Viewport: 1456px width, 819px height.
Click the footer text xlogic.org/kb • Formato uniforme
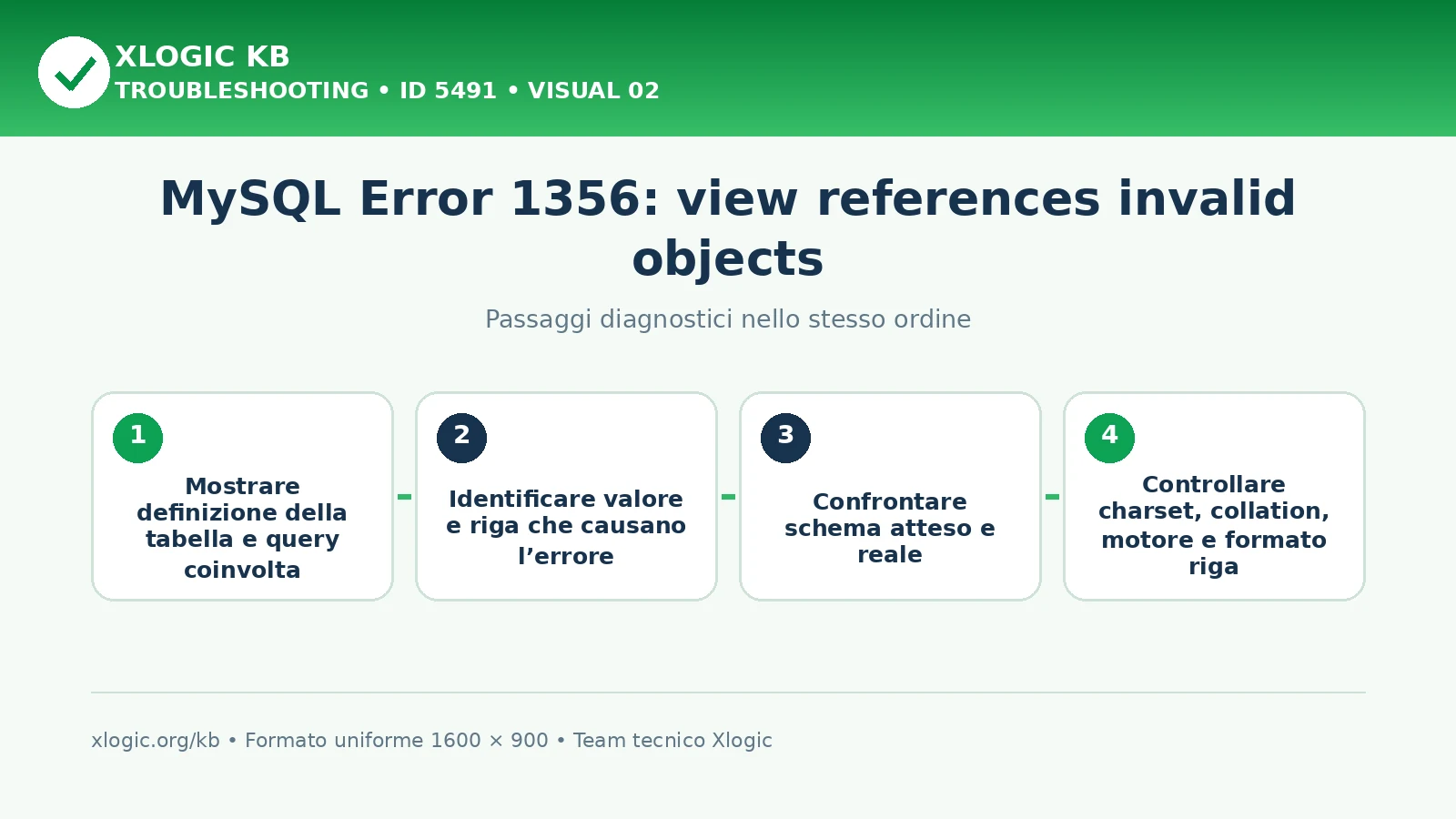pos(431,741)
